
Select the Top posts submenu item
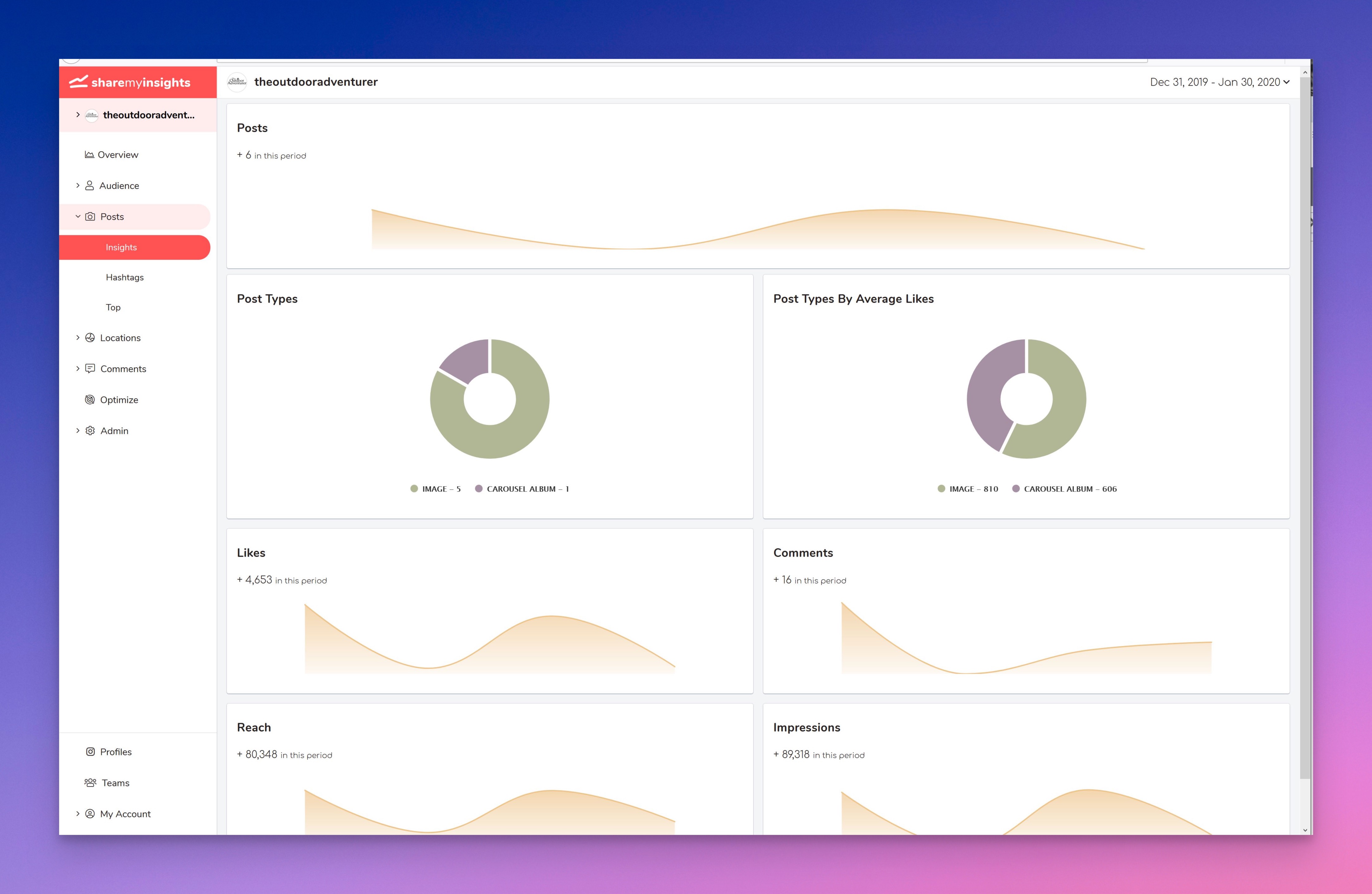point(113,307)
